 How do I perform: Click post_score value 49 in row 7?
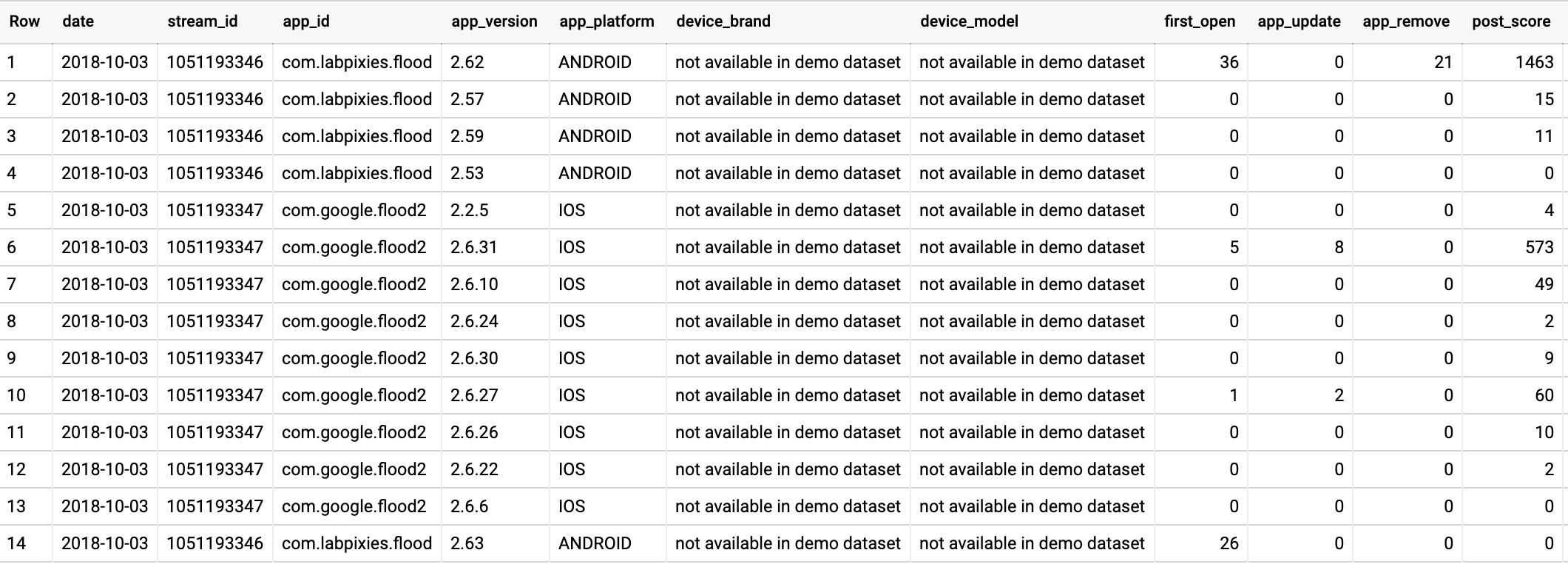point(1544,284)
